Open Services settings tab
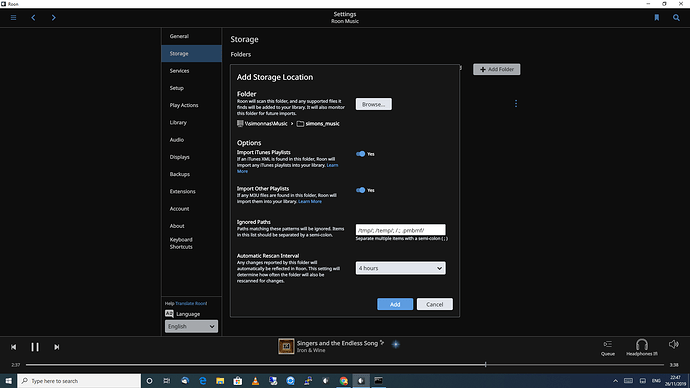690x388 pixels. [191, 71]
